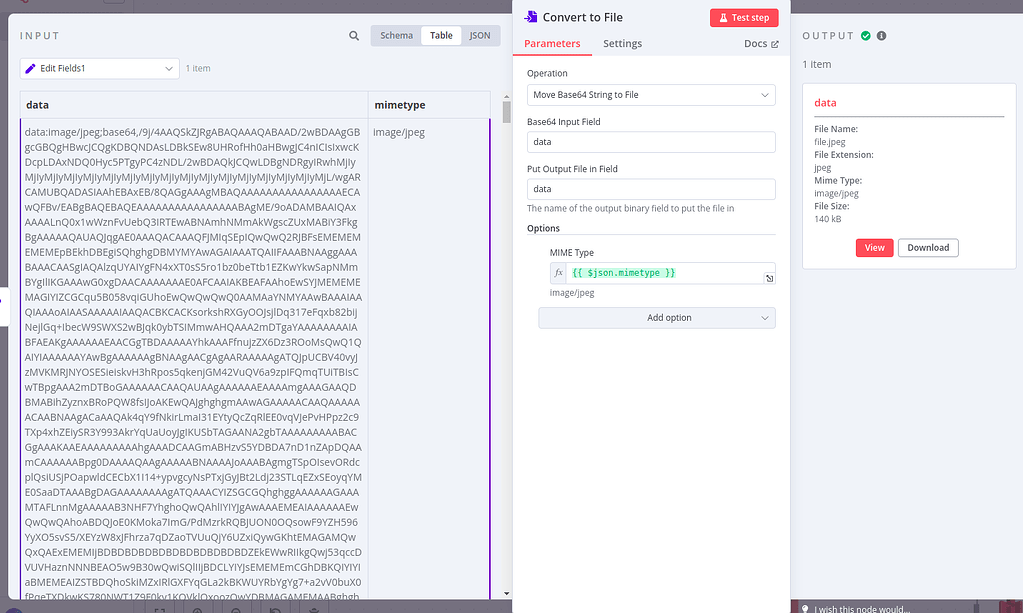Open the Operation dropdown

tap(651, 94)
